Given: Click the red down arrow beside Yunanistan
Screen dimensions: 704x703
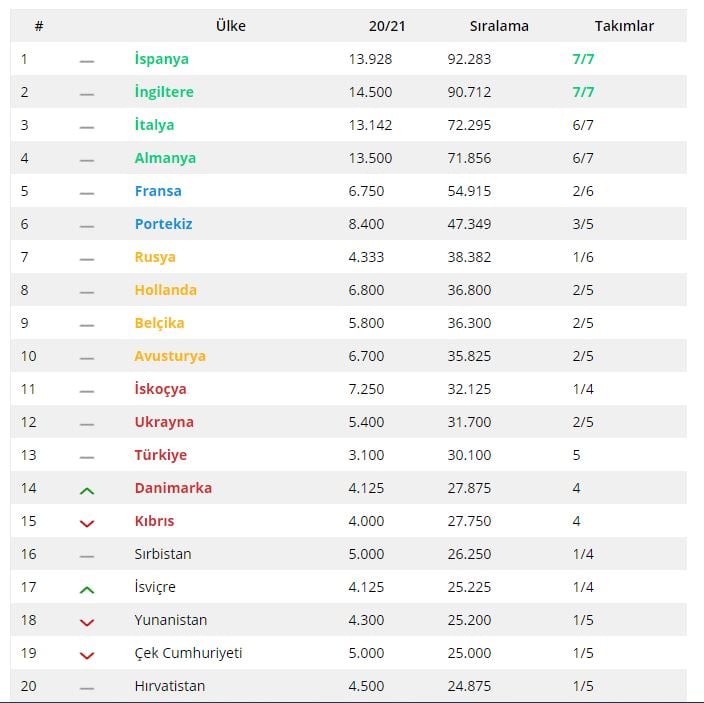Looking at the screenshot, I should [87, 622].
